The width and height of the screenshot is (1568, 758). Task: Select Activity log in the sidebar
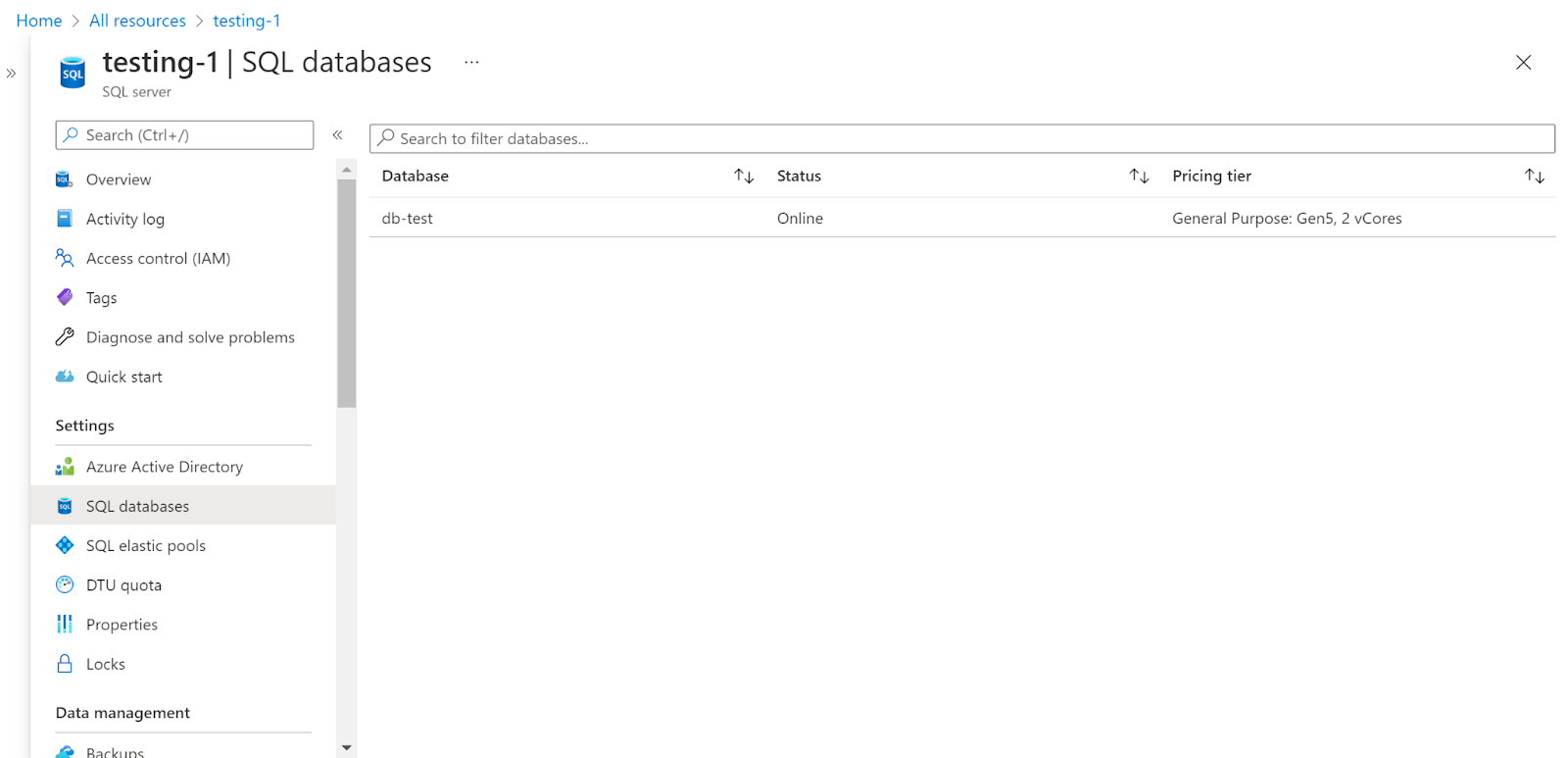point(125,219)
